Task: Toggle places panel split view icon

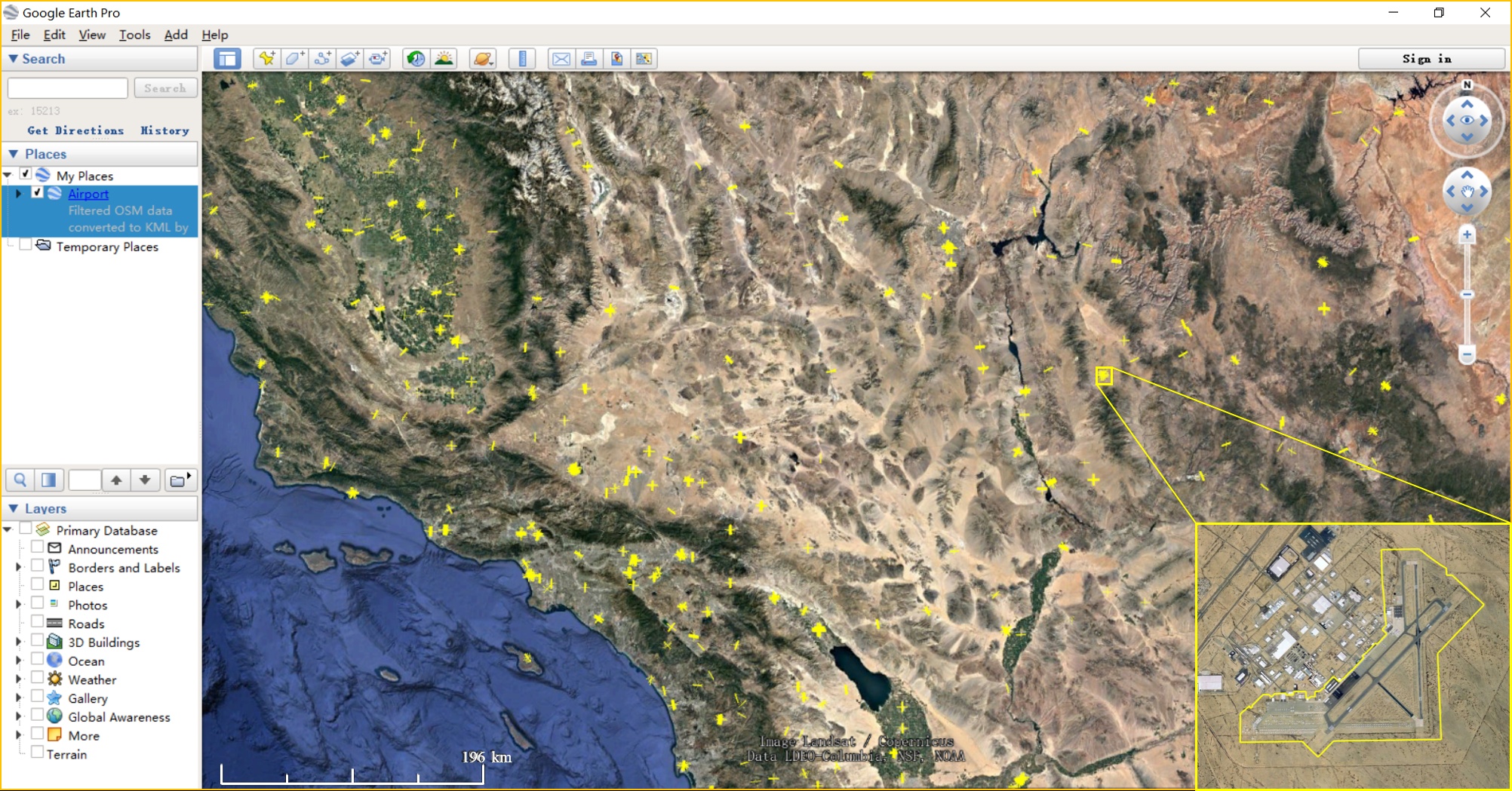Action: click(48, 480)
